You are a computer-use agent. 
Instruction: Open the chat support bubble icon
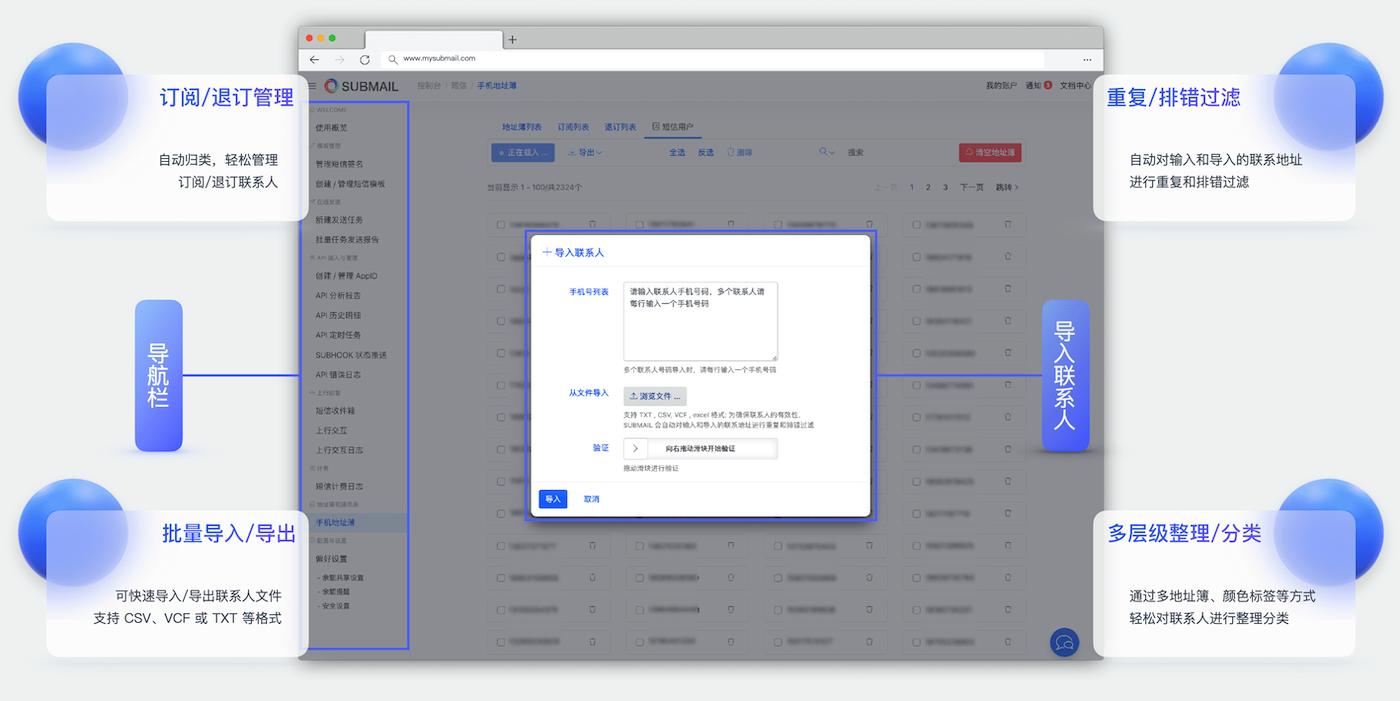pyautogui.click(x=1064, y=642)
